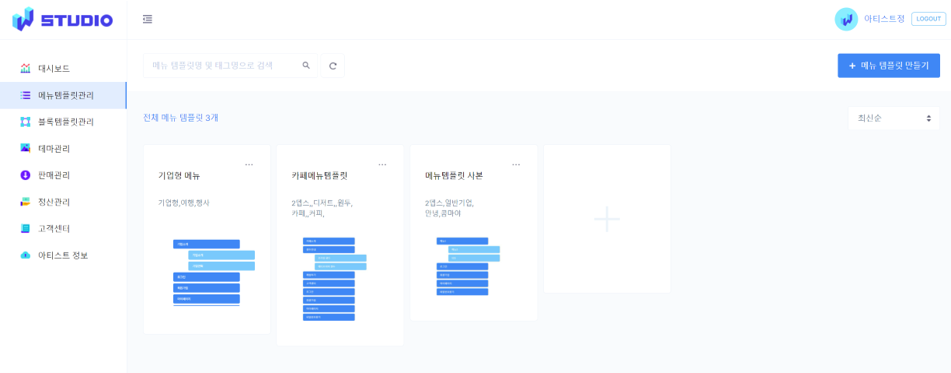Click the dashboard chart icon
Viewport: 951px width, 373px height.
click(25, 69)
